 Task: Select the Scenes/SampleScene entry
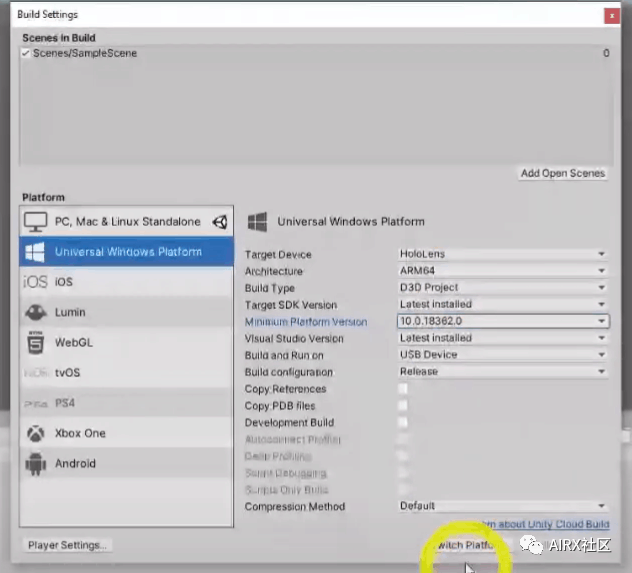(316, 53)
